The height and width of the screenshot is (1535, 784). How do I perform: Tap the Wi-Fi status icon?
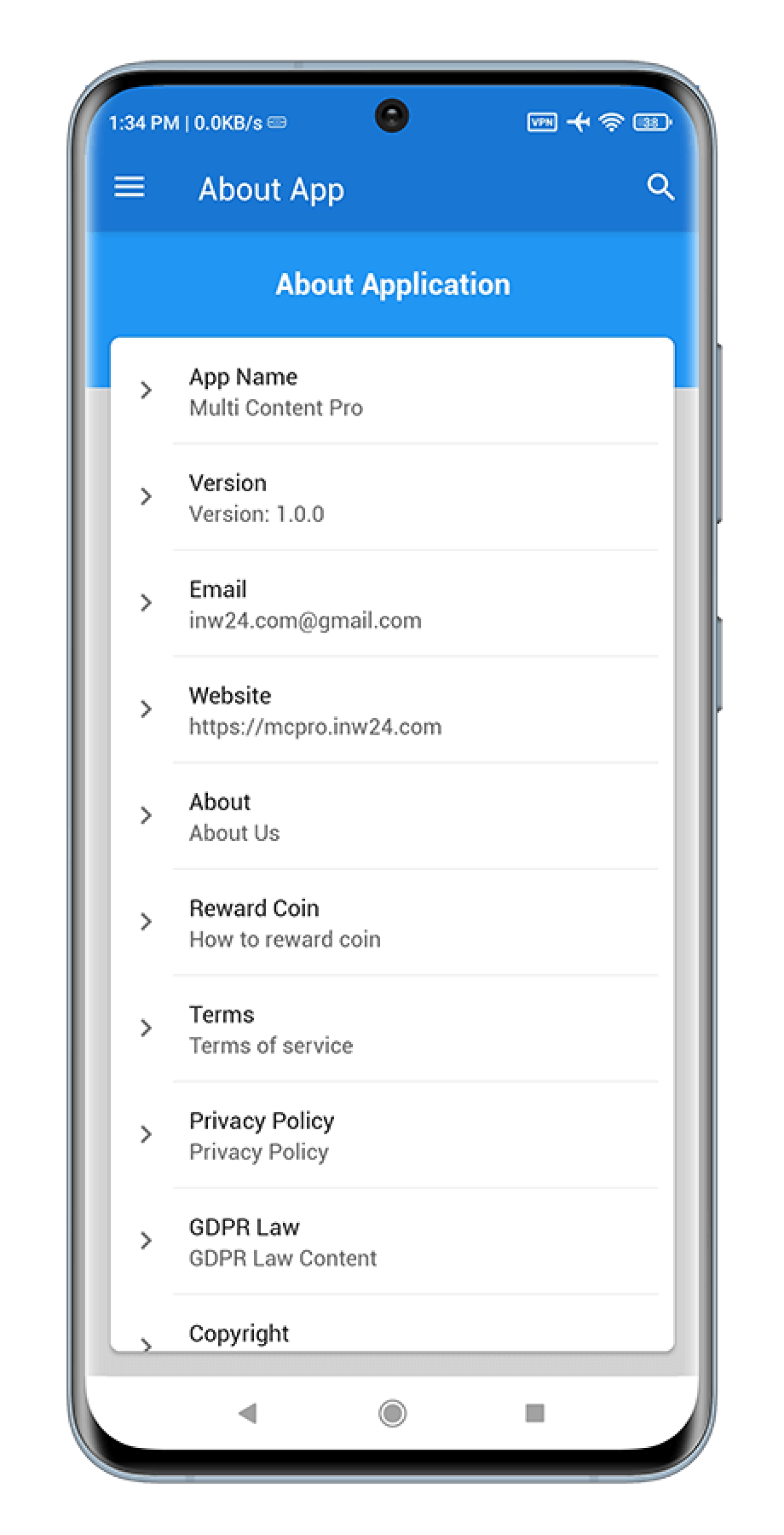point(611,122)
